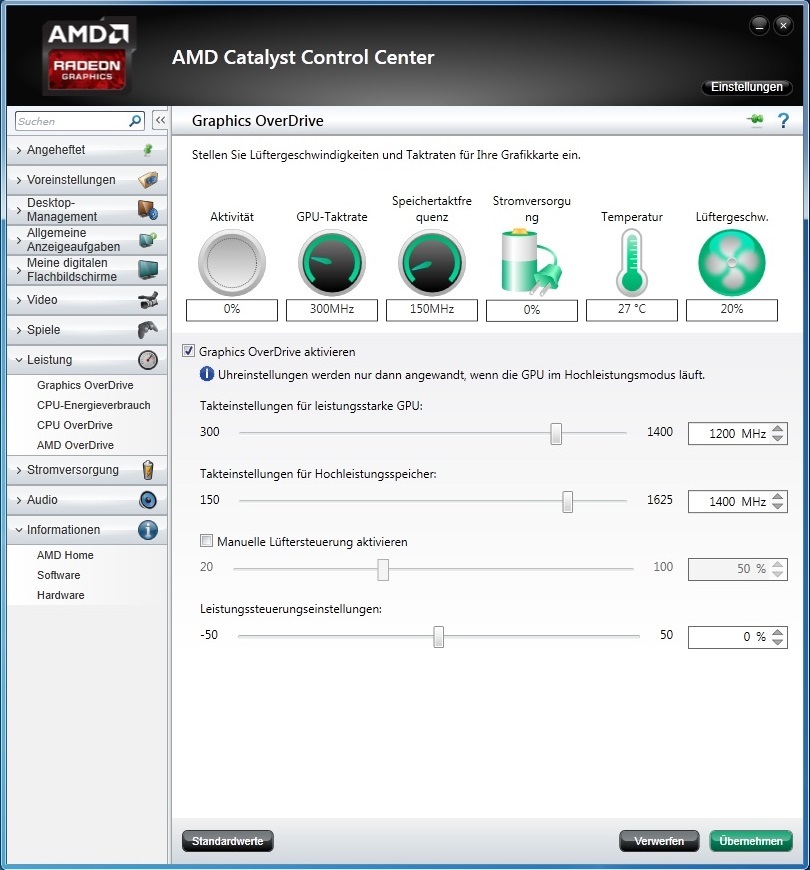
Task: Click the Stromversorgung battery icon in sidebar
Action: pos(148,469)
